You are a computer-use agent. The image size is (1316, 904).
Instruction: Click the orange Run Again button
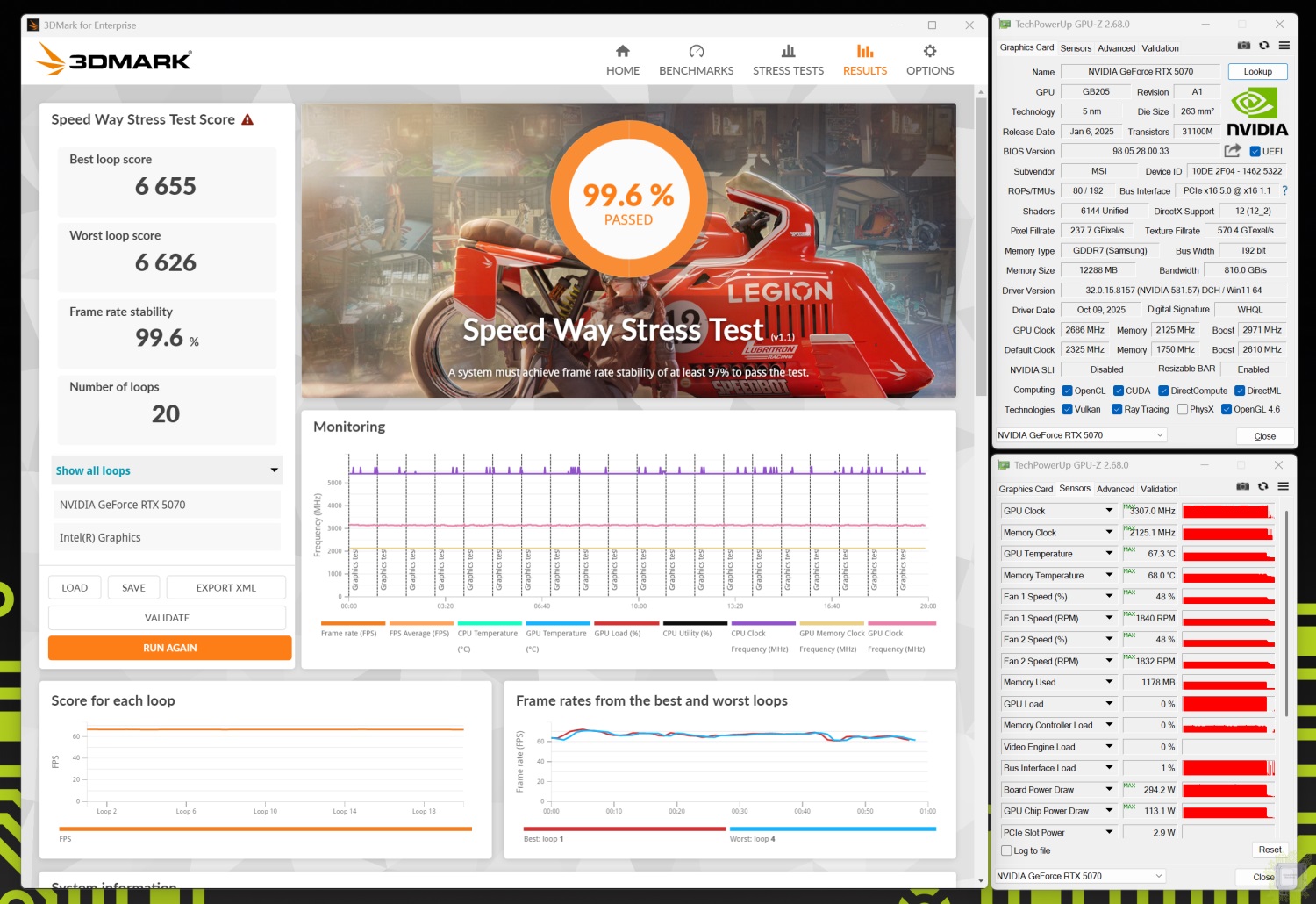click(169, 648)
